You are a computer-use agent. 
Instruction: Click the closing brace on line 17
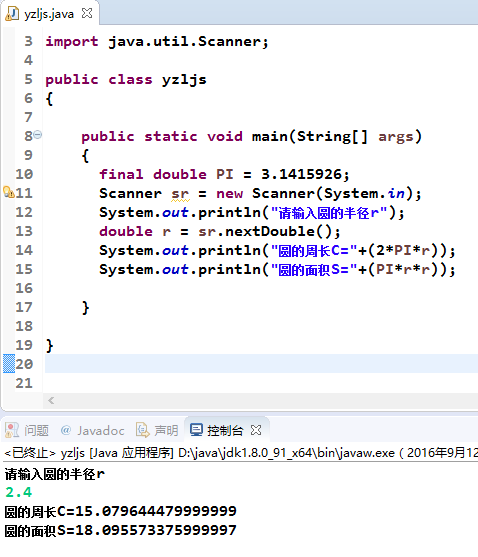click(x=86, y=308)
